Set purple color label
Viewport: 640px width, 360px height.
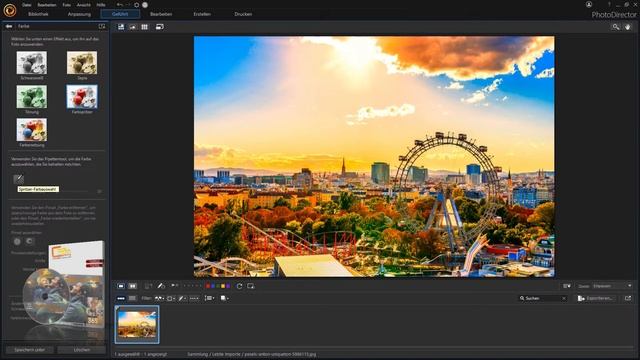(x=228, y=286)
